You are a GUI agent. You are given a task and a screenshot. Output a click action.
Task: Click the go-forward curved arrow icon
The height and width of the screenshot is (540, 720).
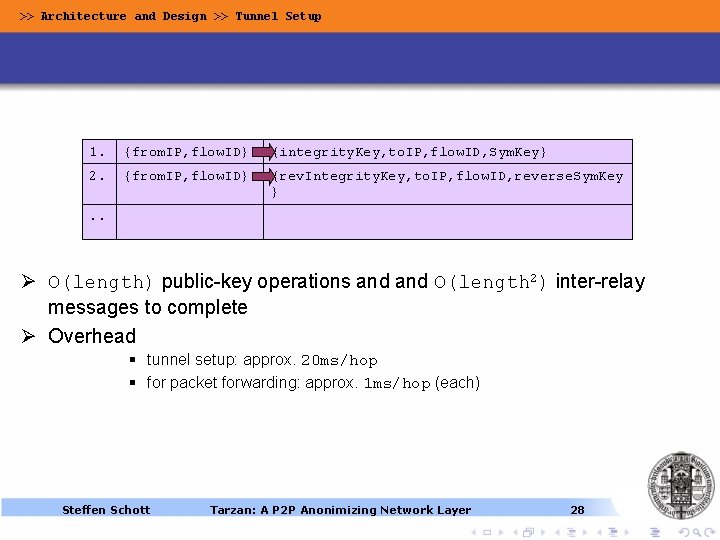pyautogui.click(x=710, y=533)
